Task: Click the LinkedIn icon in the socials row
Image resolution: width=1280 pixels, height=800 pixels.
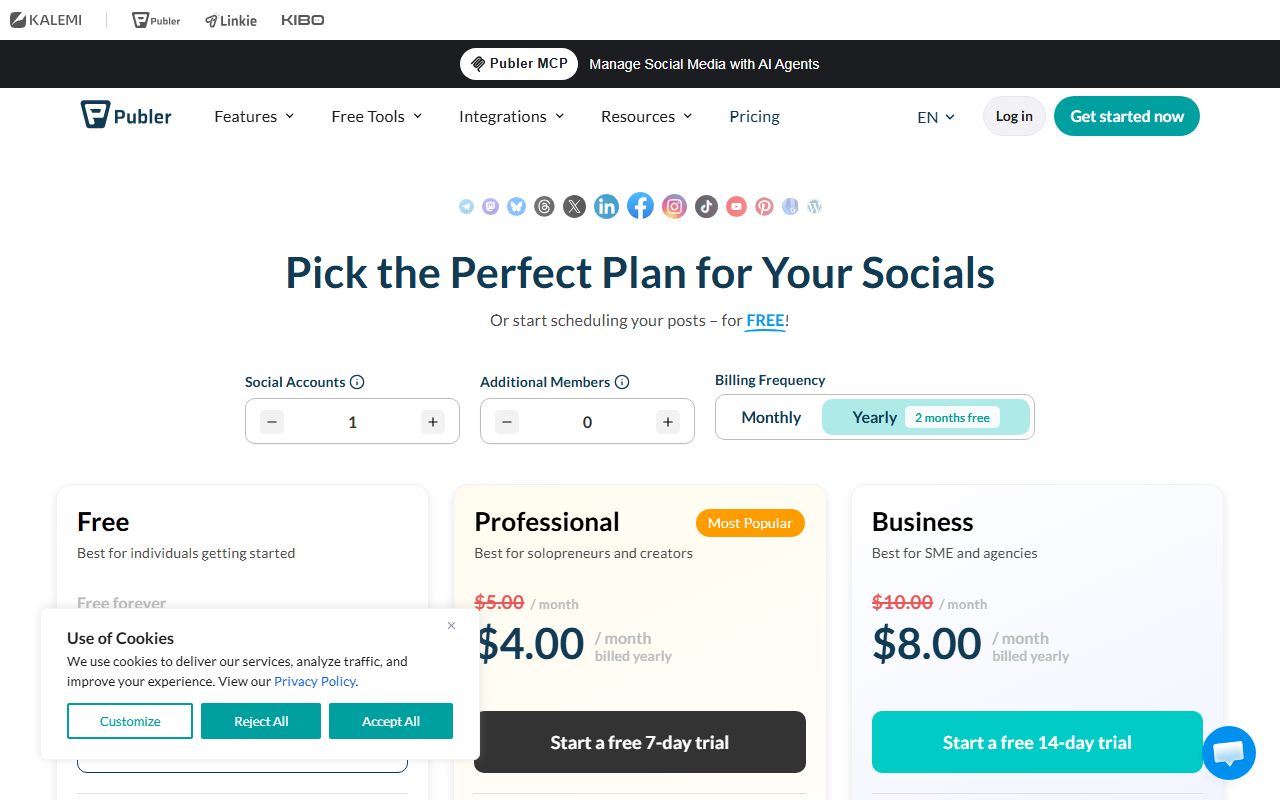Action: pyautogui.click(x=606, y=206)
